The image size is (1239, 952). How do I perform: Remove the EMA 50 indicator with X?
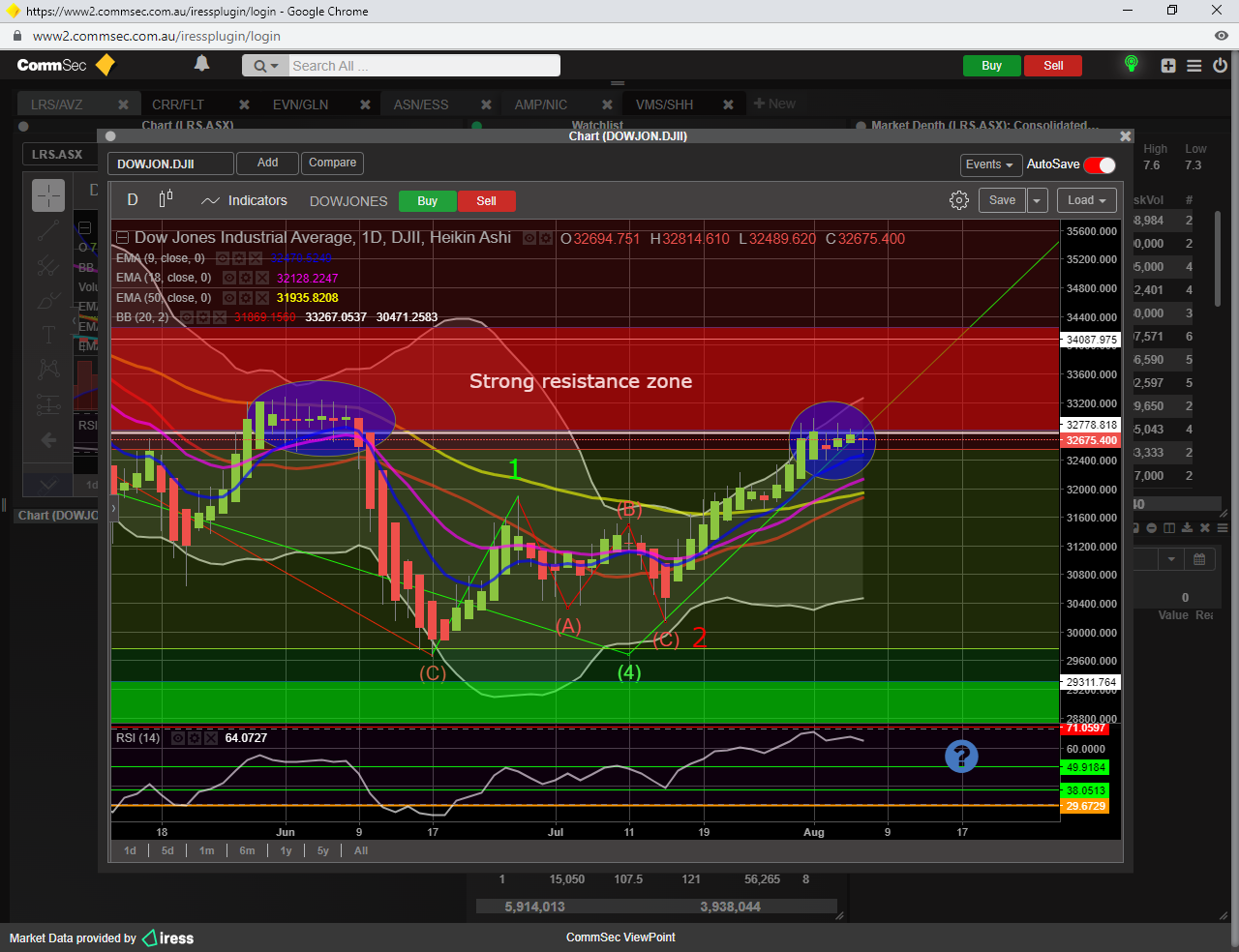coord(261,297)
